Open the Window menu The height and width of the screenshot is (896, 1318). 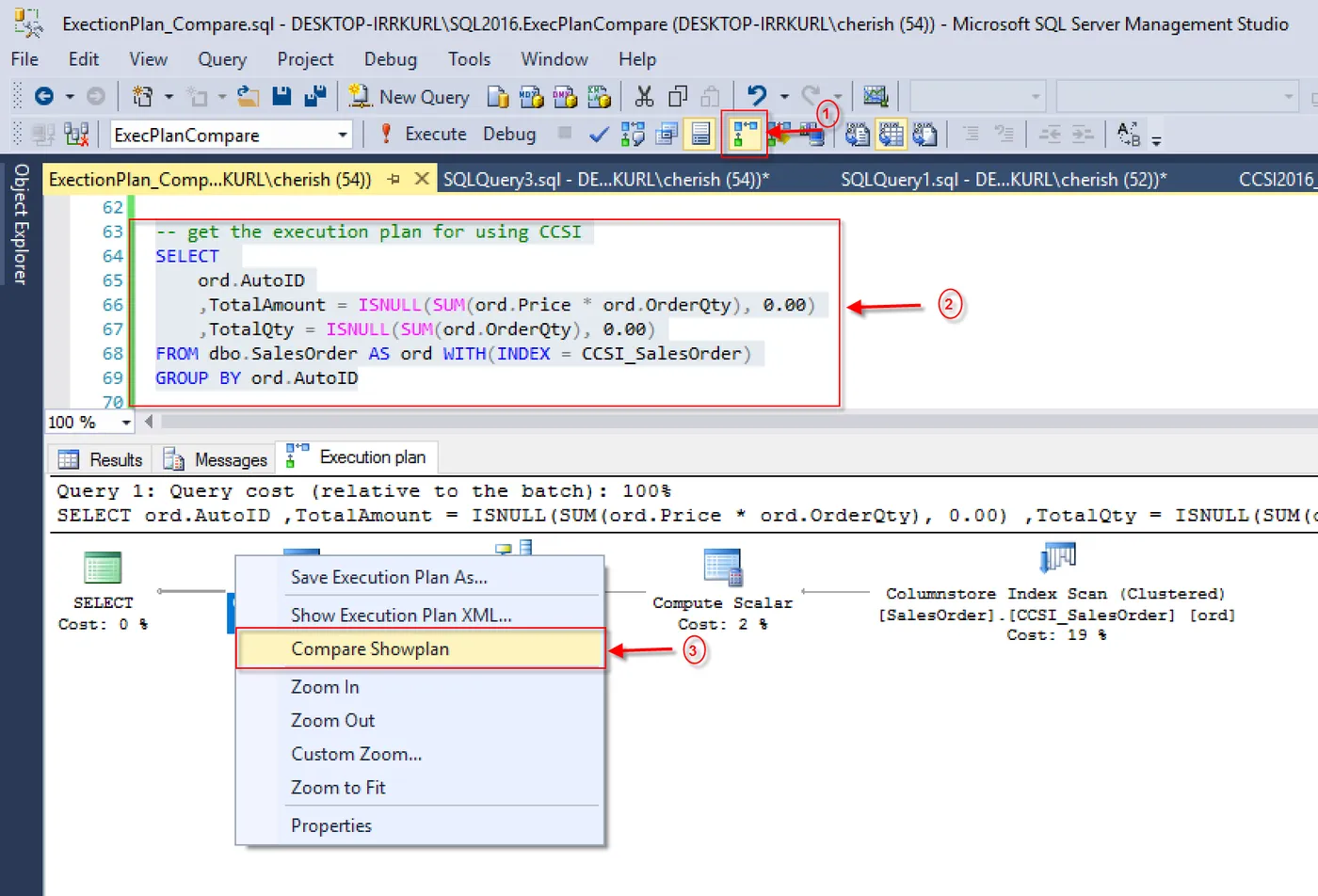coord(555,59)
